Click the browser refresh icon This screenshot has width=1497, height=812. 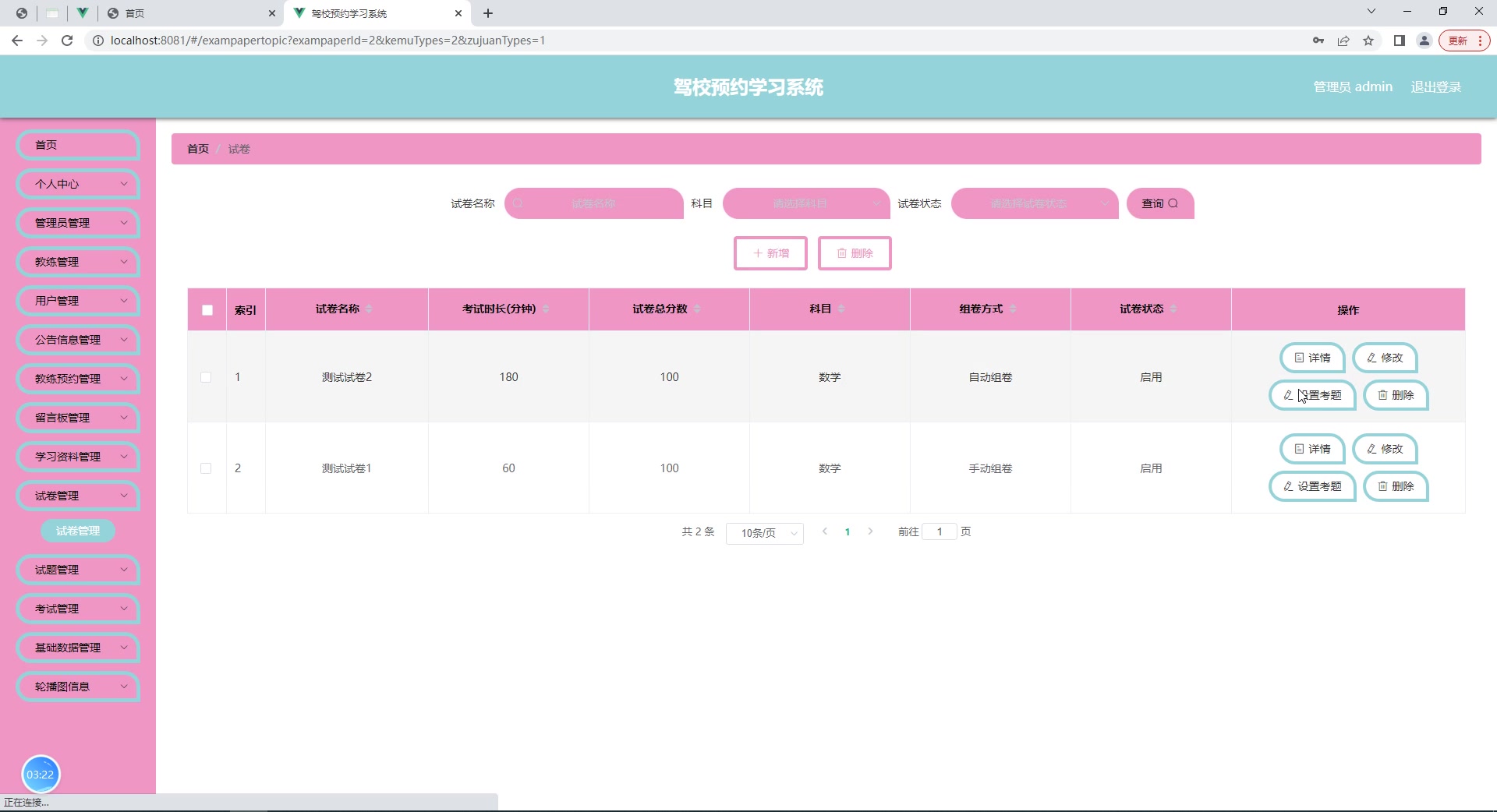click(67, 41)
